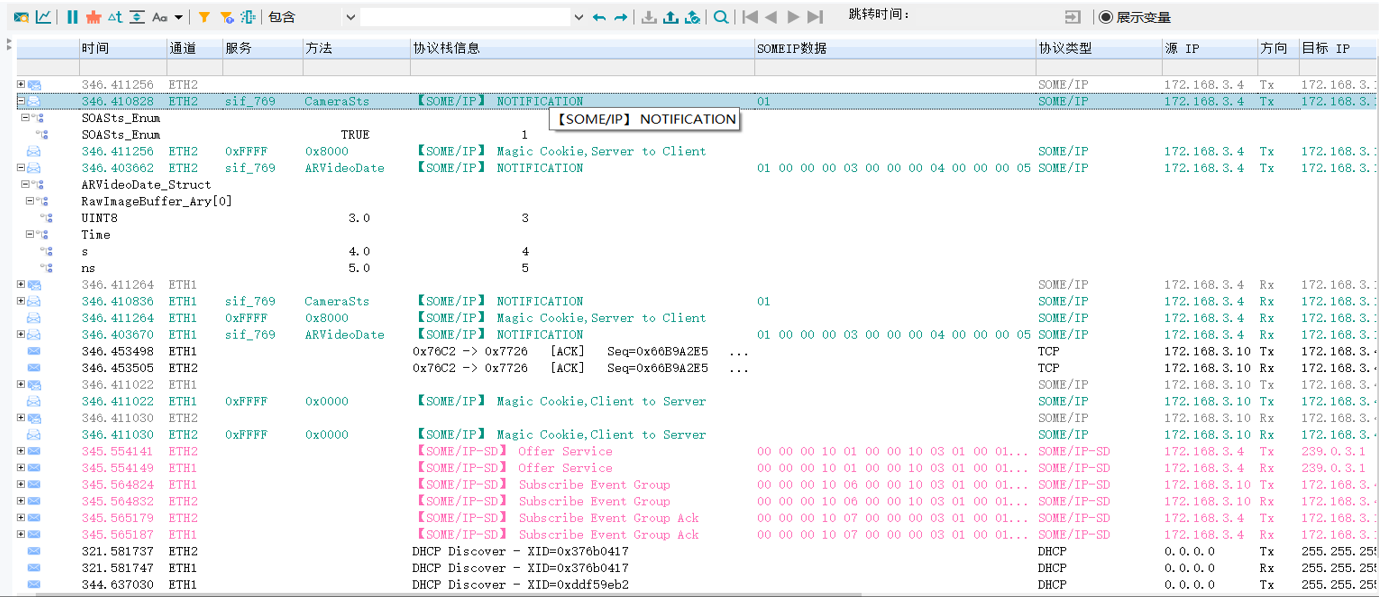
Task: Collapse the ARVideoDate_Struct tree node
Action: tap(27, 185)
